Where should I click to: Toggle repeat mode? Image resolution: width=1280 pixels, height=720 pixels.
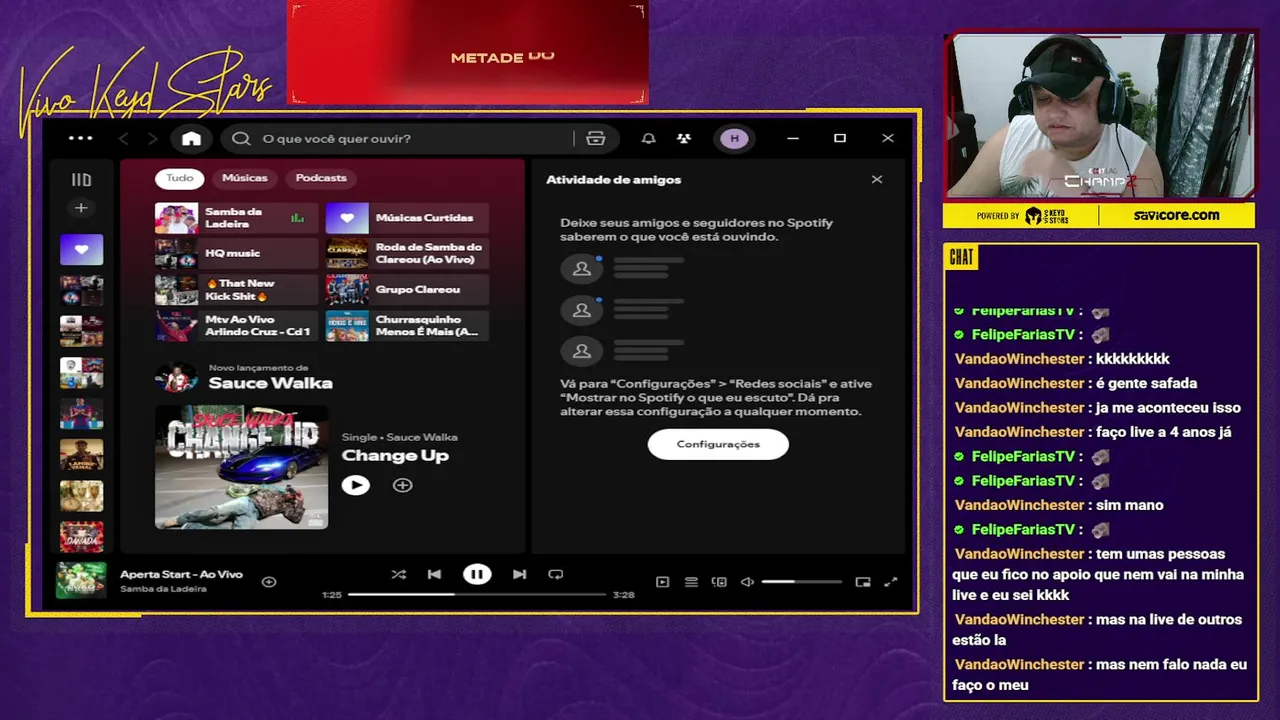tap(555, 574)
